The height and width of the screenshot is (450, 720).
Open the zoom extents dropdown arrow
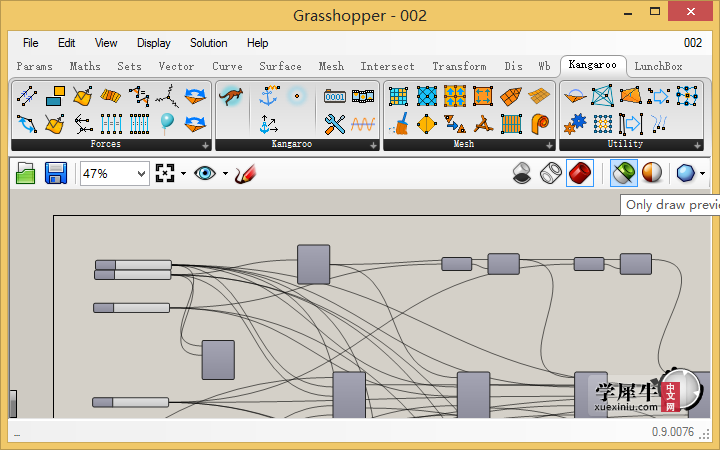[184, 174]
